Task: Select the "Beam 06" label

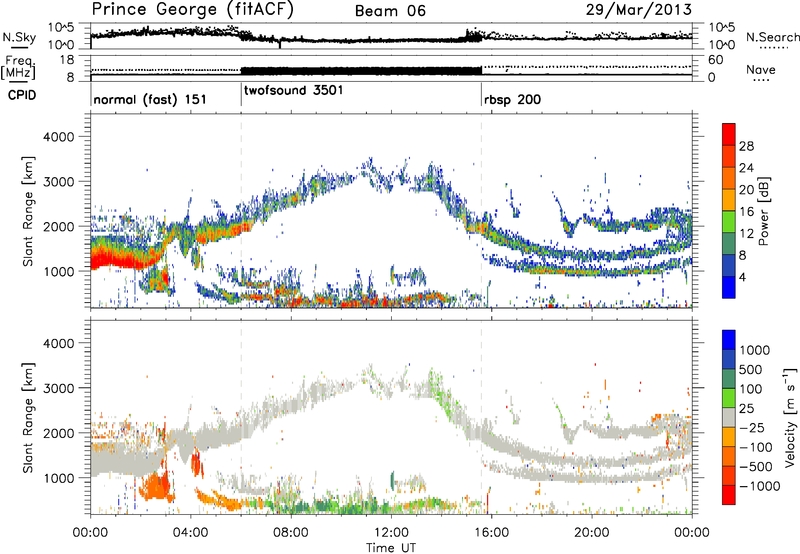Action: click(x=390, y=11)
